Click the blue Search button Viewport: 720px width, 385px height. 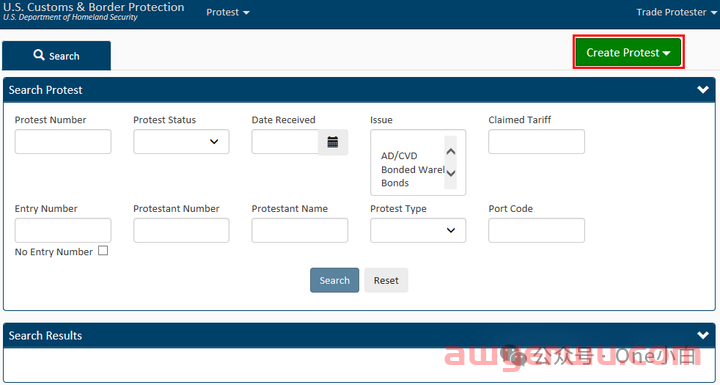334,280
